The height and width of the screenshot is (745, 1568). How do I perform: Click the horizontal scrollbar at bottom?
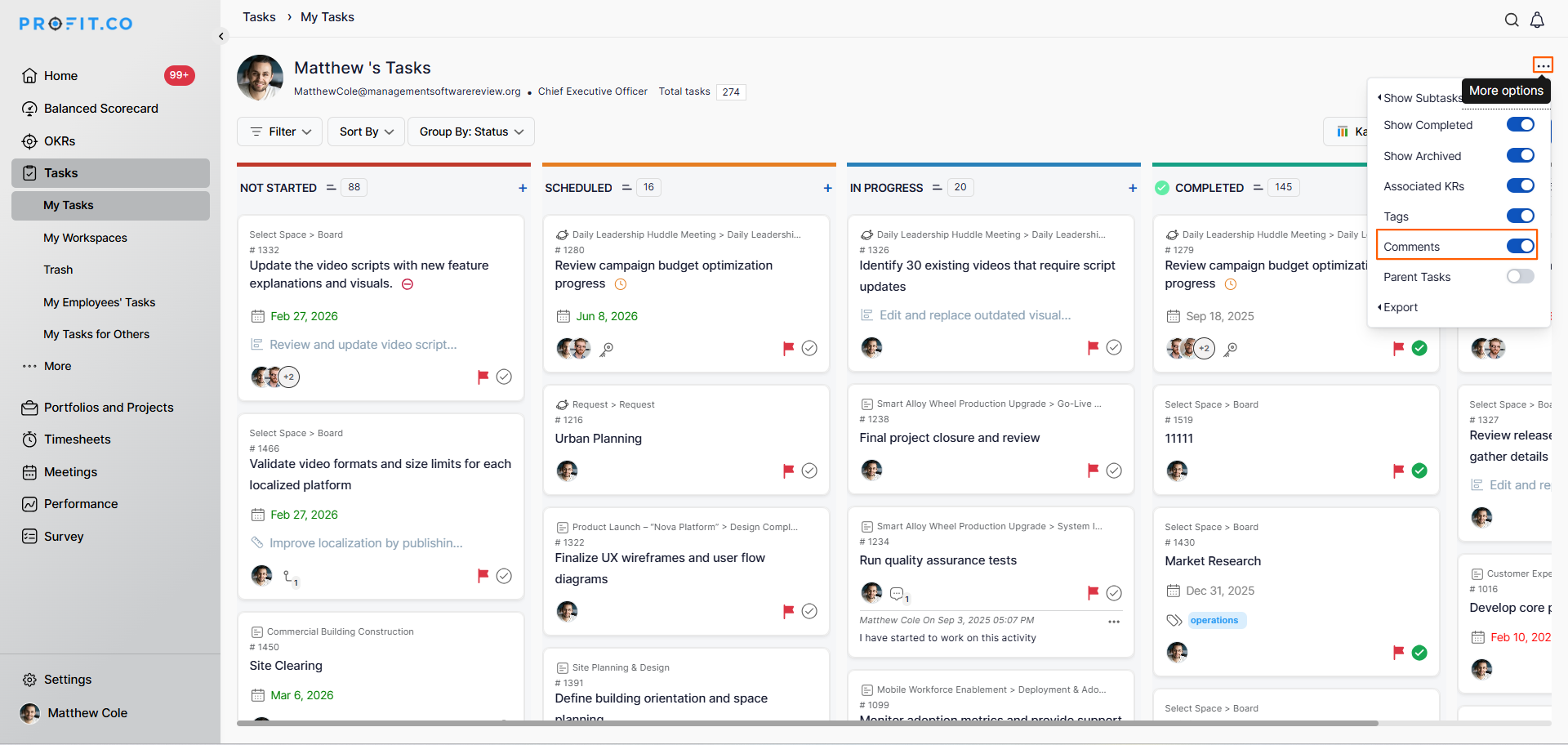[807, 723]
